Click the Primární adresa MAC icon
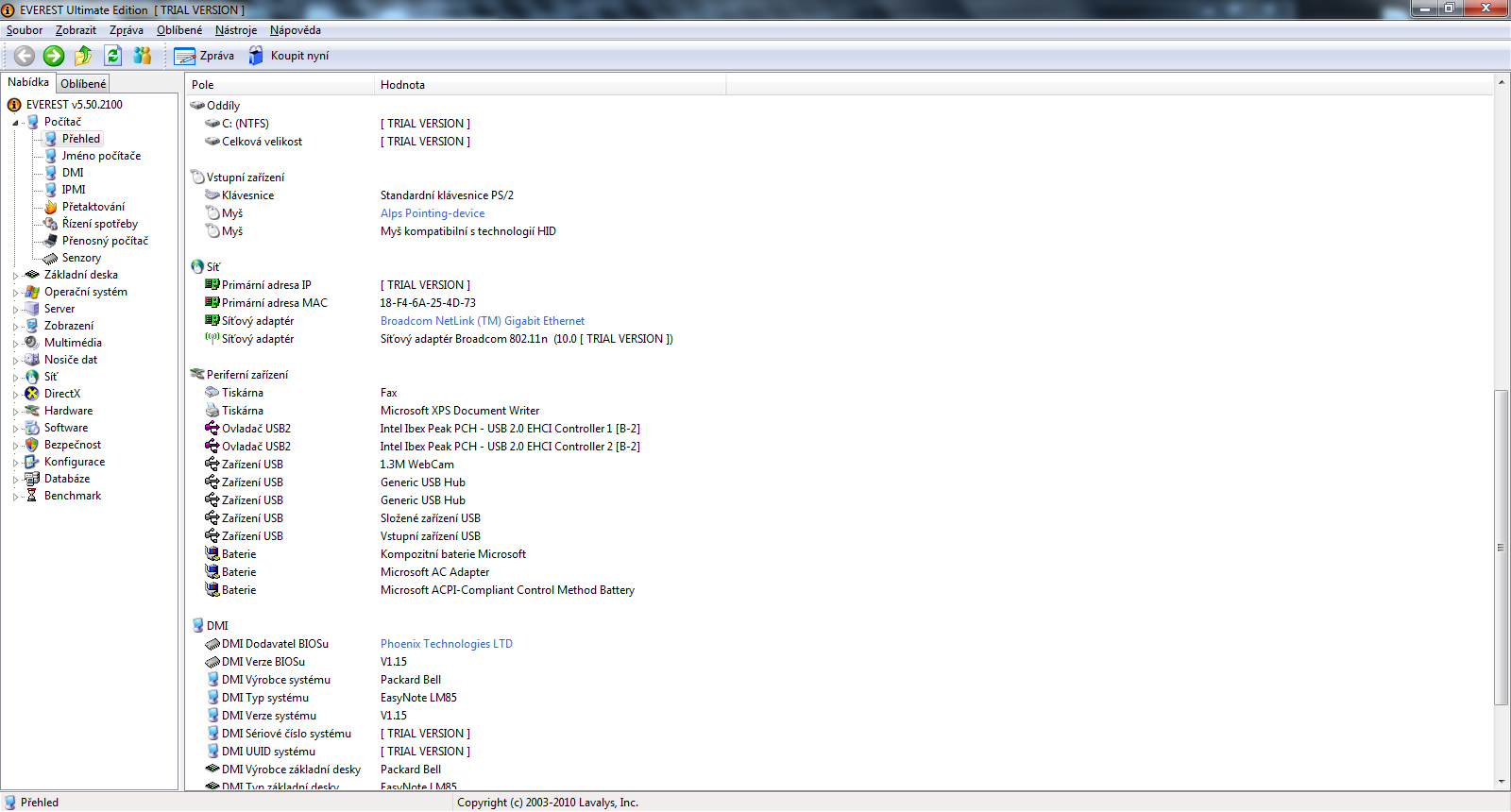This screenshot has height=812, width=1511. 212,303
